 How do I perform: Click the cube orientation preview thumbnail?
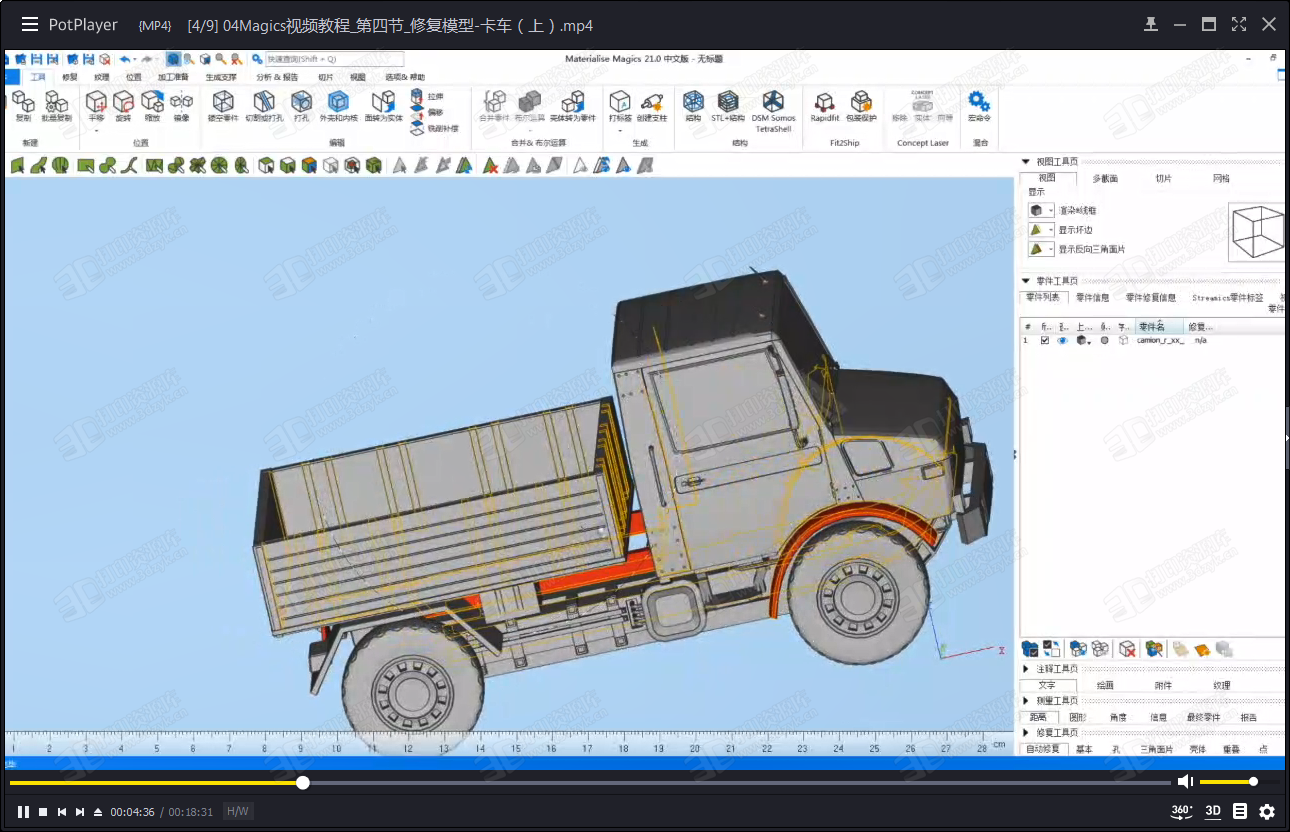(1256, 230)
